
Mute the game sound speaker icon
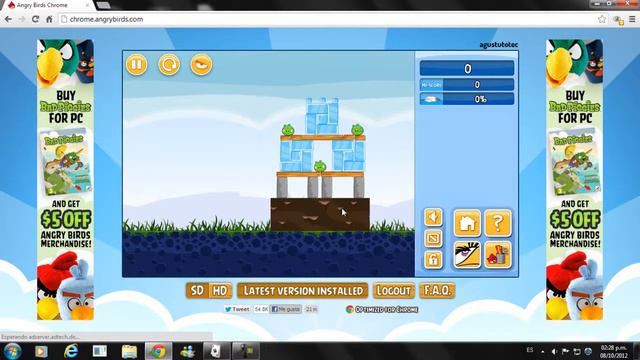tap(433, 217)
